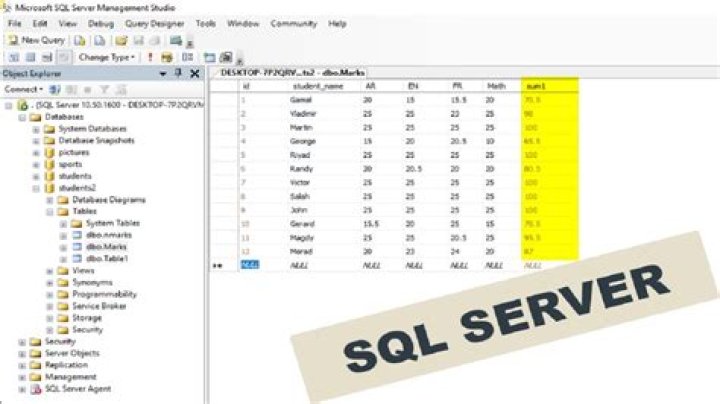This screenshot has width=720, height=404.
Task: Toggle the Show Results Pane button
Action: [x=63, y=57]
